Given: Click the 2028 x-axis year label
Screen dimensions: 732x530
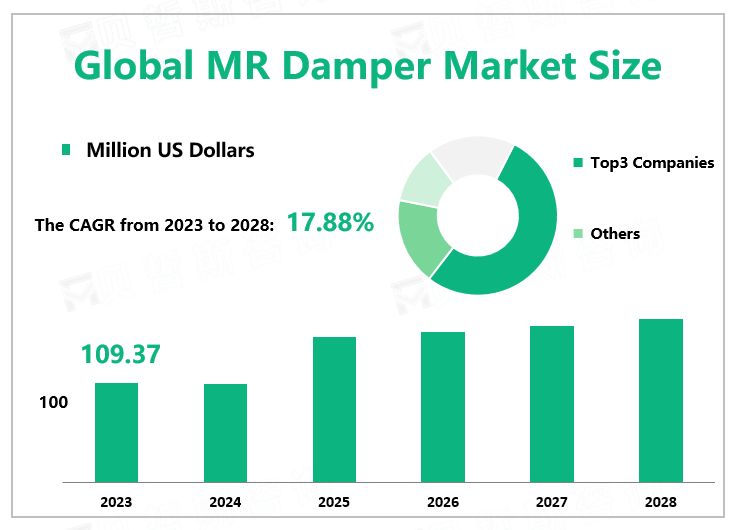Looking at the screenshot, I should [x=660, y=502].
